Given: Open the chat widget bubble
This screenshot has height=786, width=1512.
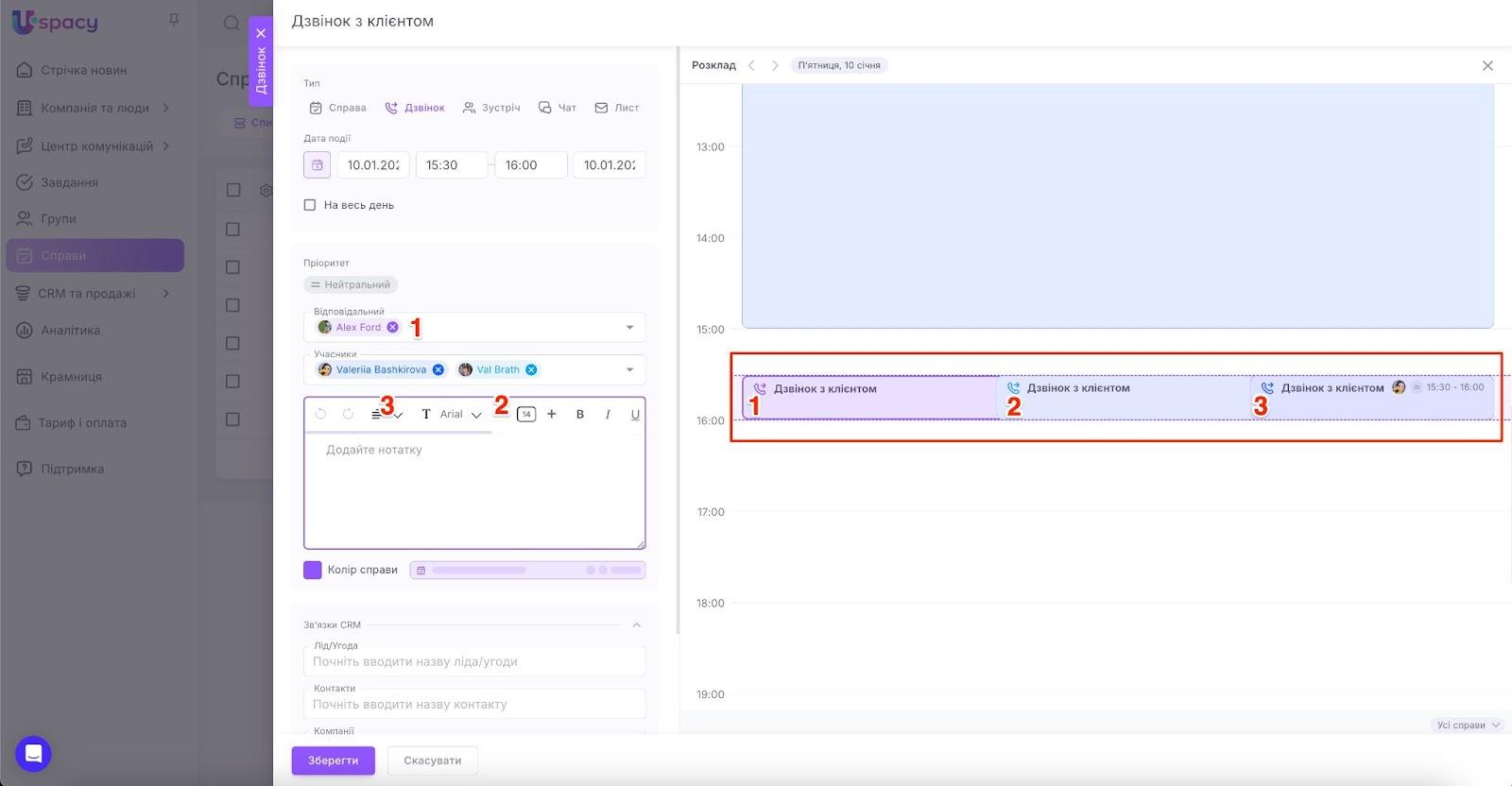Looking at the screenshot, I should coord(33,754).
